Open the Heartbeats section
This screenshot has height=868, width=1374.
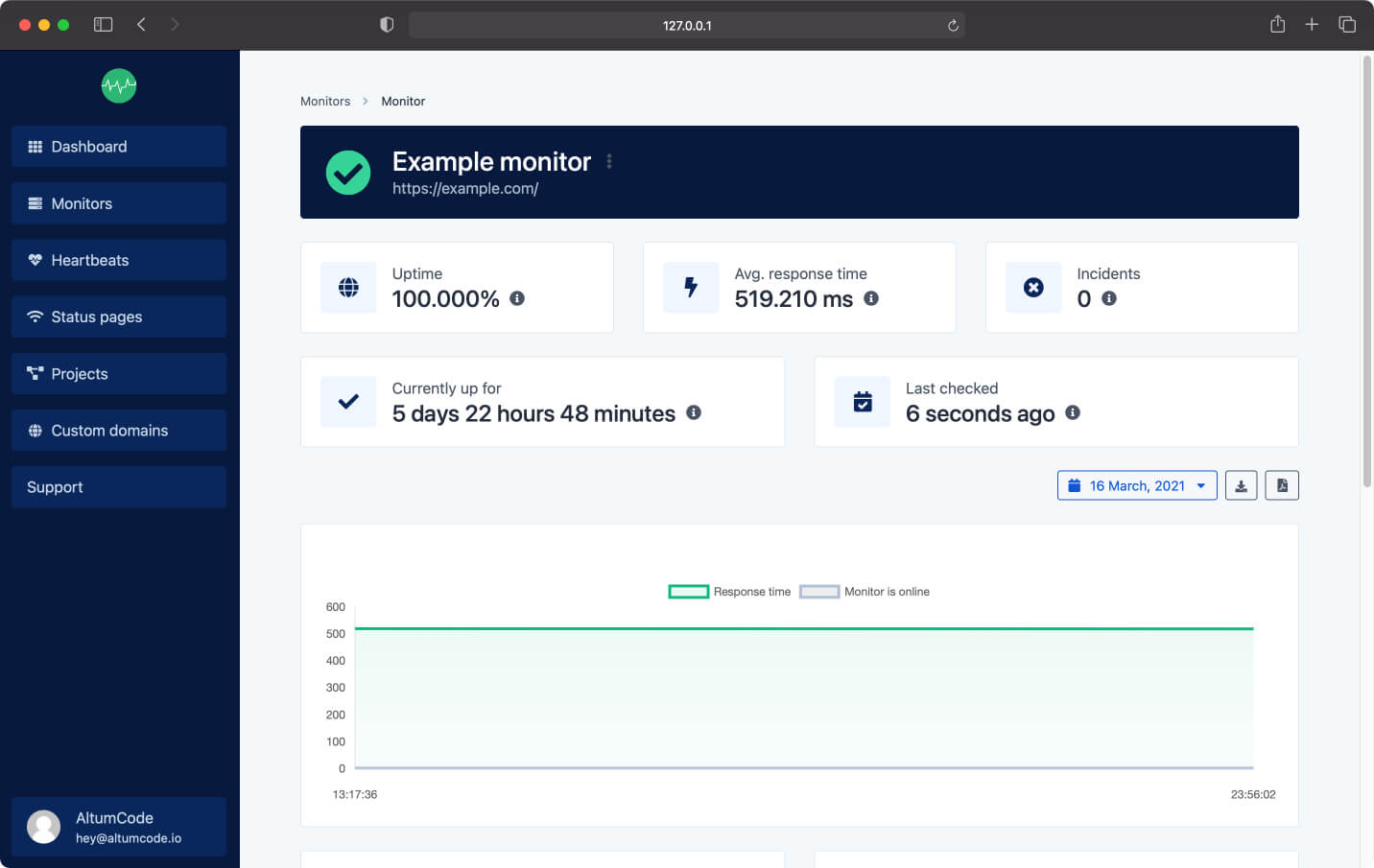point(119,260)
